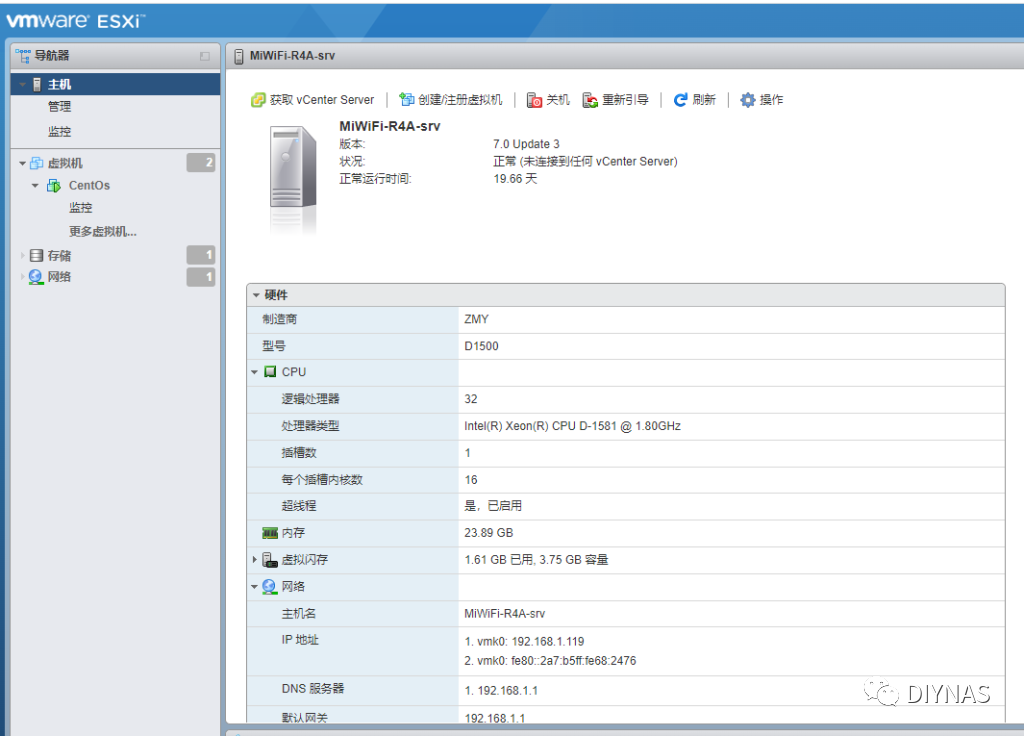This screenshot has width=1024, height=736.
Task: Click the manufacturer value ZMY
Action: click(x=476, y=319)
